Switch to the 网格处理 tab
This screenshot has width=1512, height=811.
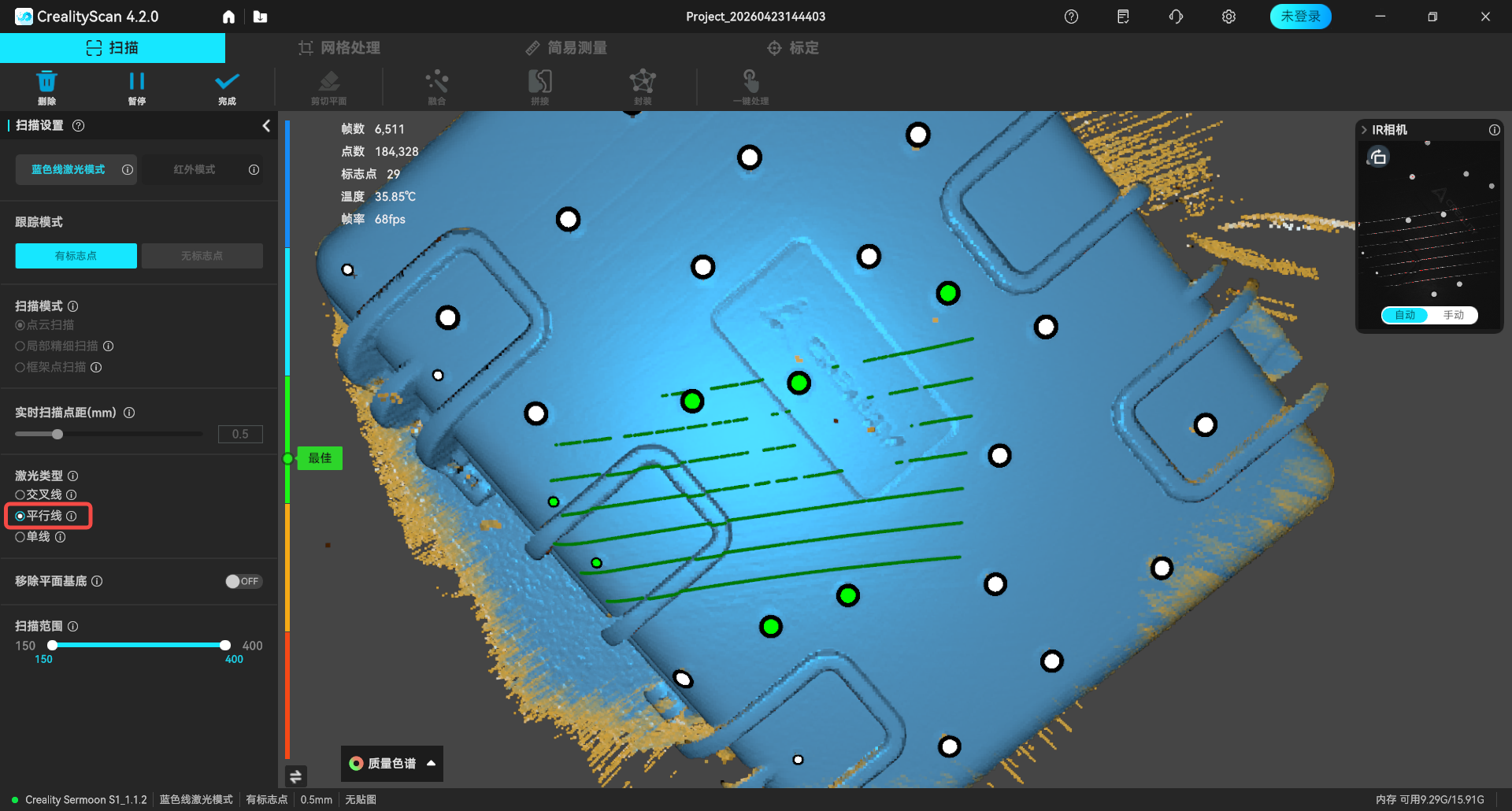pos(339,48)
